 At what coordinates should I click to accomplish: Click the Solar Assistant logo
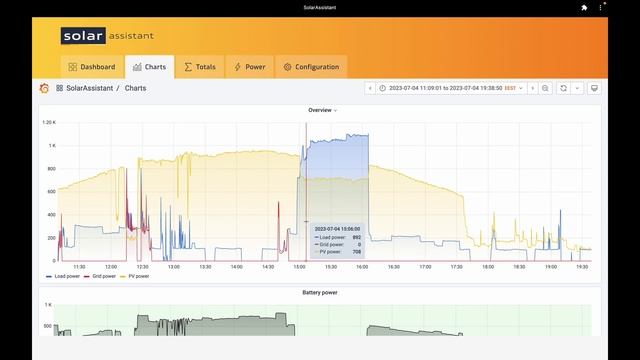(107, 36)
